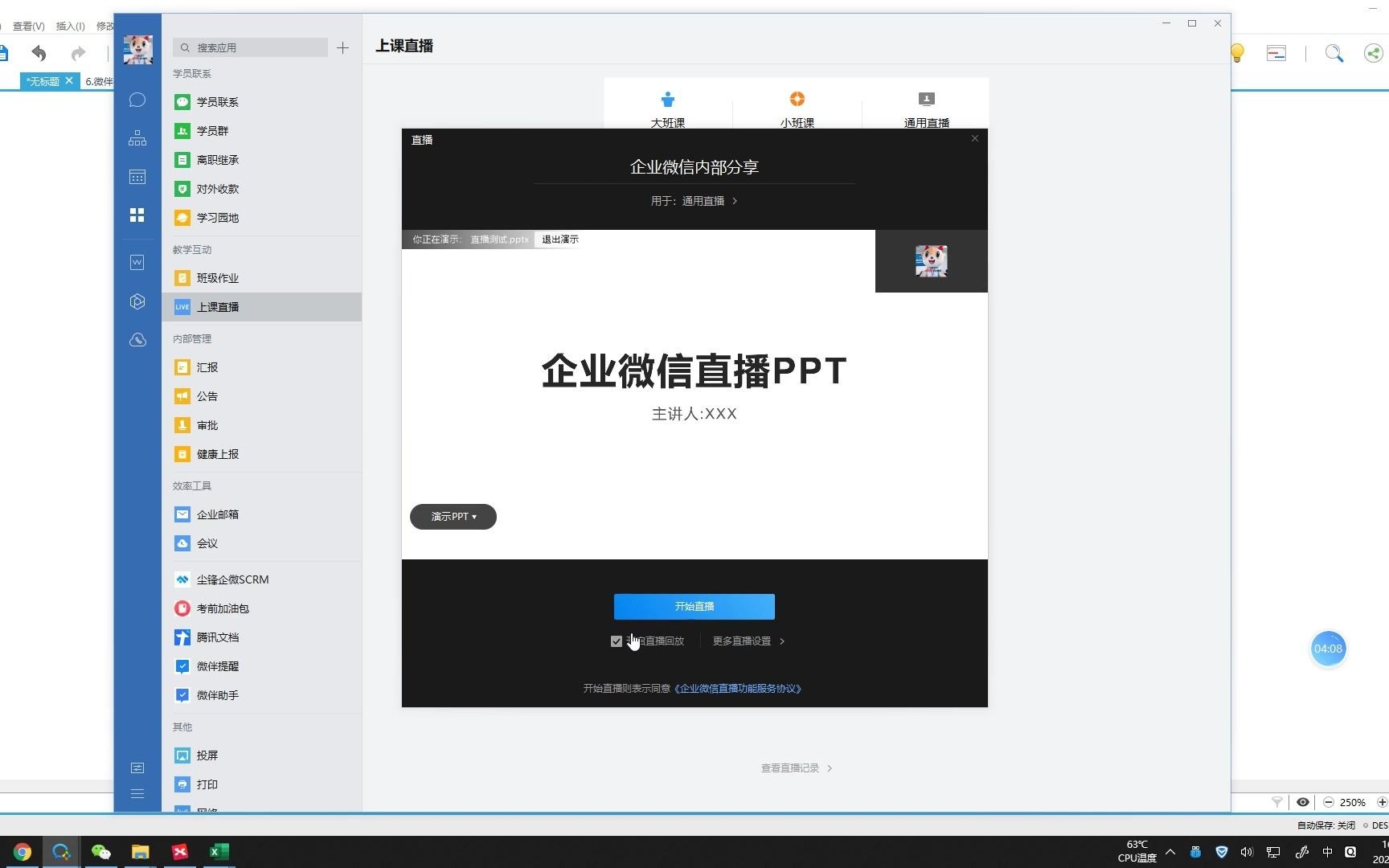The width and height of the screenshot is (1389, 868).
Task: Open 汇报 app
Action: coord(261,367)
